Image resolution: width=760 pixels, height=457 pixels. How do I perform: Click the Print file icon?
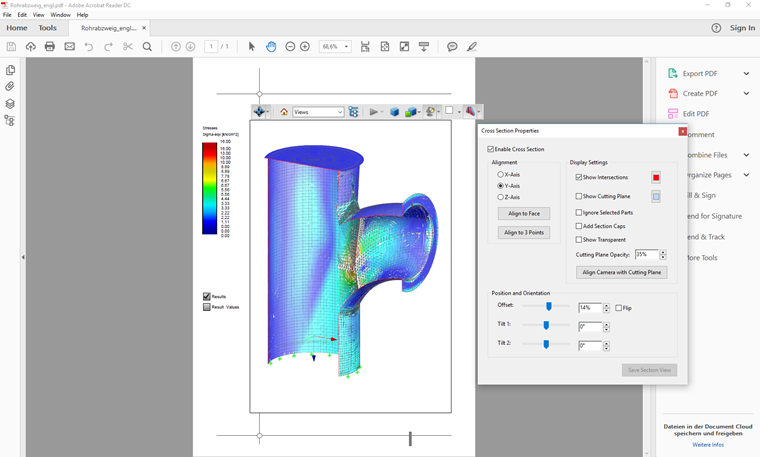49,47
